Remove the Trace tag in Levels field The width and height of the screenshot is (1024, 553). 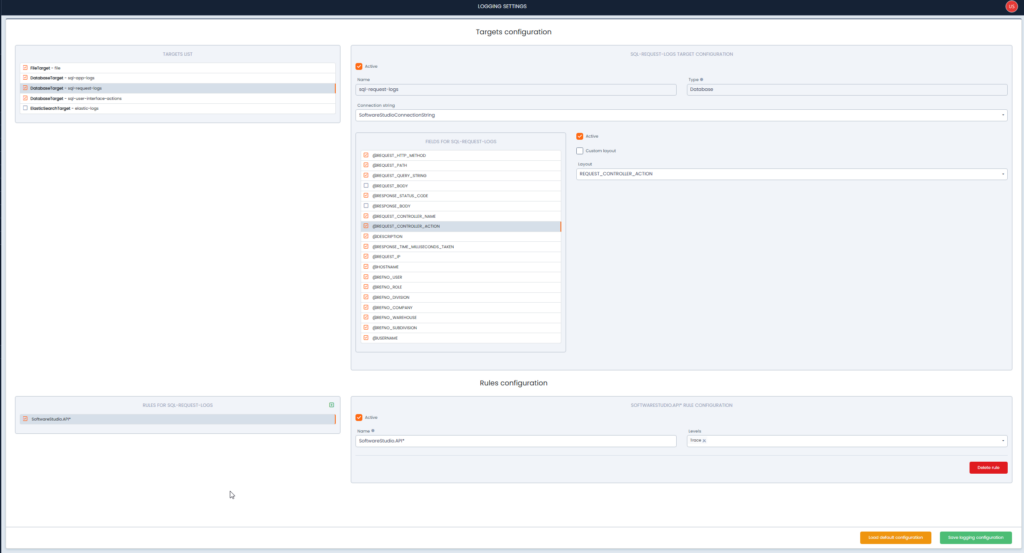704,440
